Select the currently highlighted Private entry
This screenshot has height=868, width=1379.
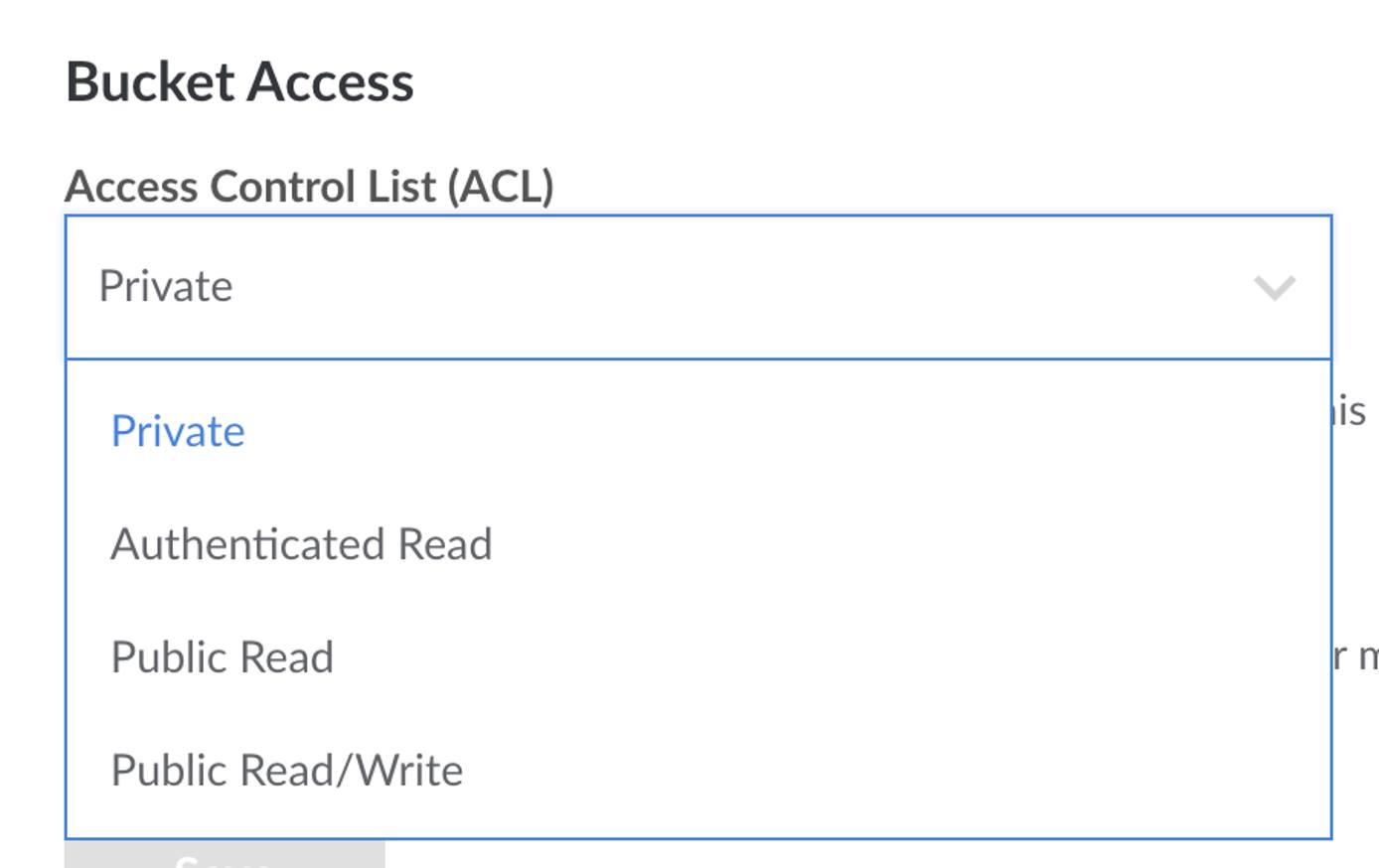[x=177, y=430]
